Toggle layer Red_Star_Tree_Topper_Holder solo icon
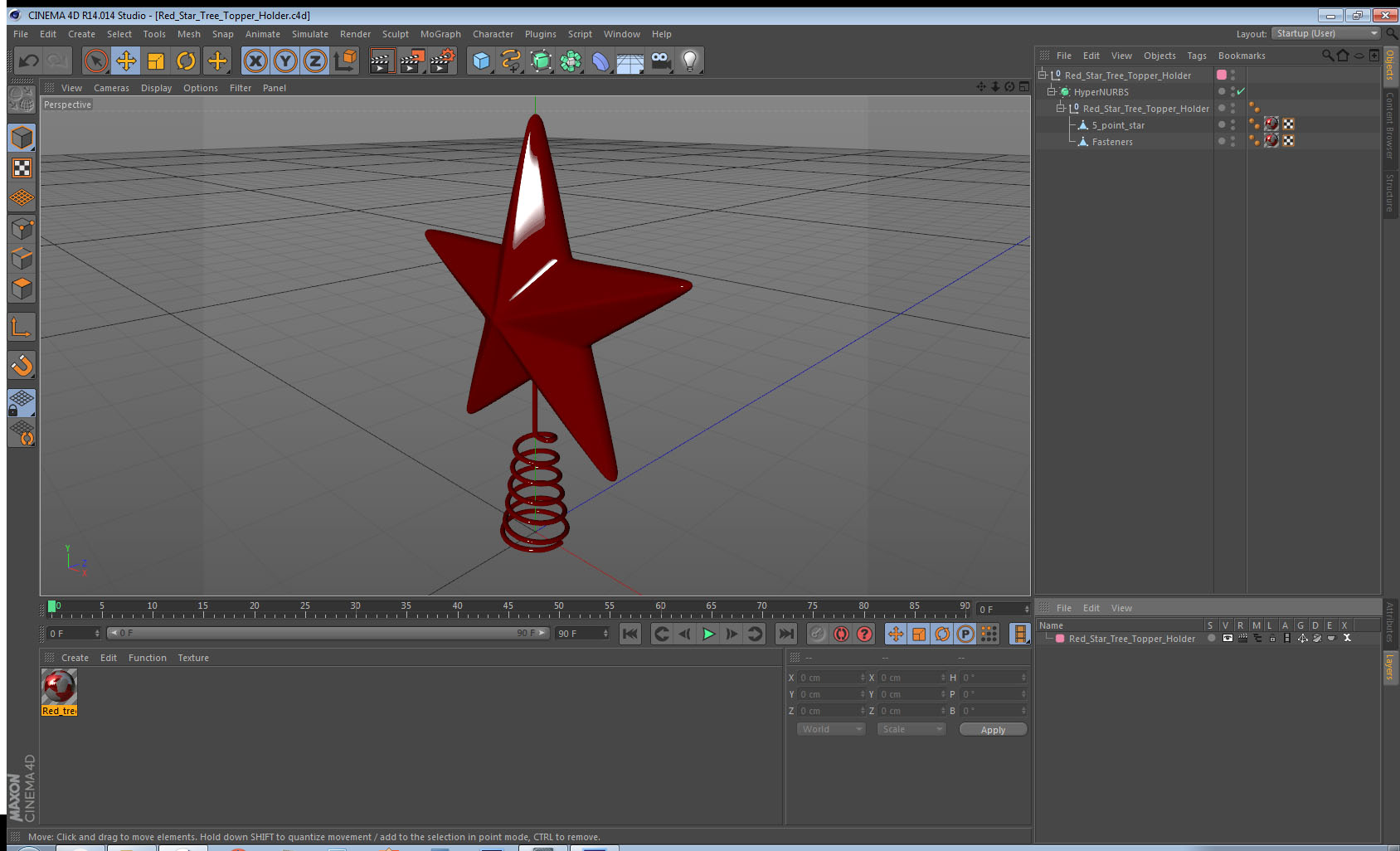1400x851 pixels. click(x=1212, y=638)
